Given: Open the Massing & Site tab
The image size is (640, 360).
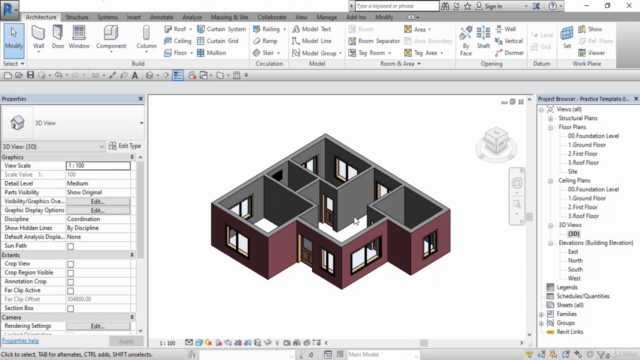Looking at the screenshot, I should coord(229,17).
